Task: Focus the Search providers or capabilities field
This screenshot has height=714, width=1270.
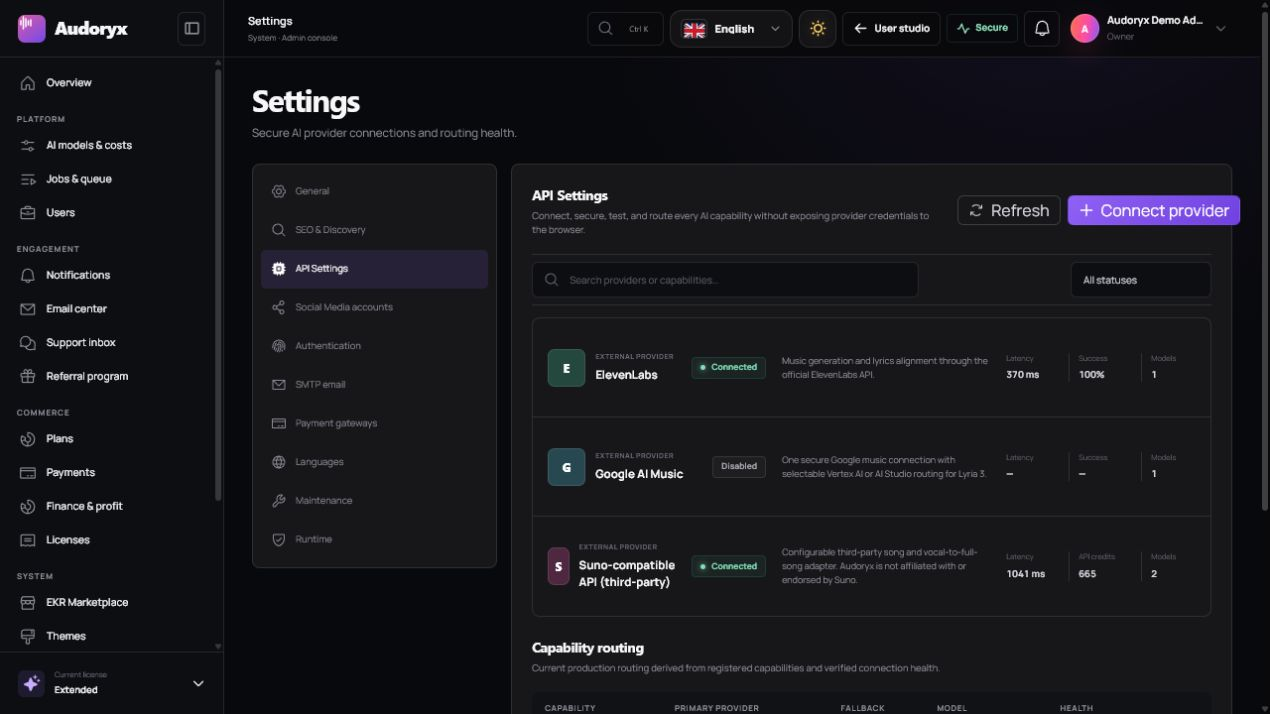Action: 725,280
